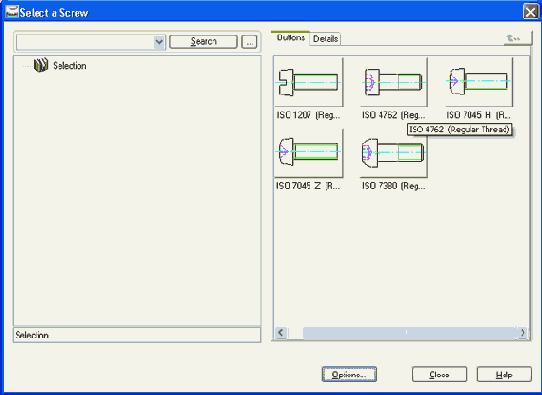Viewport: 542px width, 395px height.
Task: Click the ellipsis button next to Search
Action: [249, 42]
